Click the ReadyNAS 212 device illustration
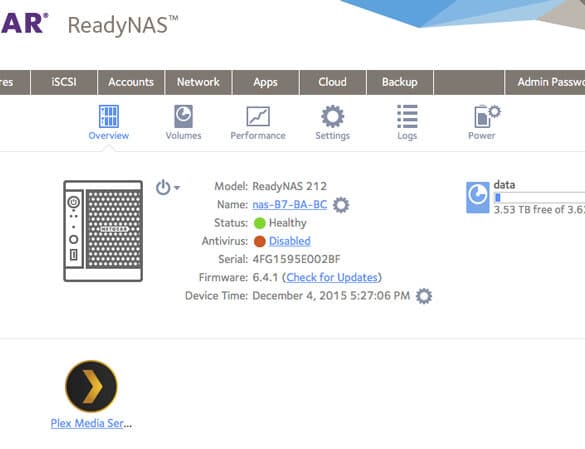 [x=103, y=231]
